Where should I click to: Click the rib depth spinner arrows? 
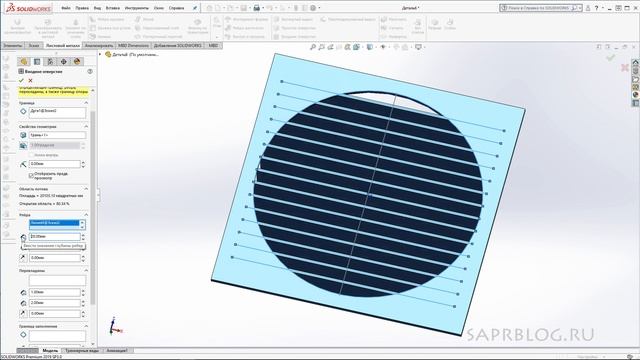pyautogui.click(x=83, y=237)
